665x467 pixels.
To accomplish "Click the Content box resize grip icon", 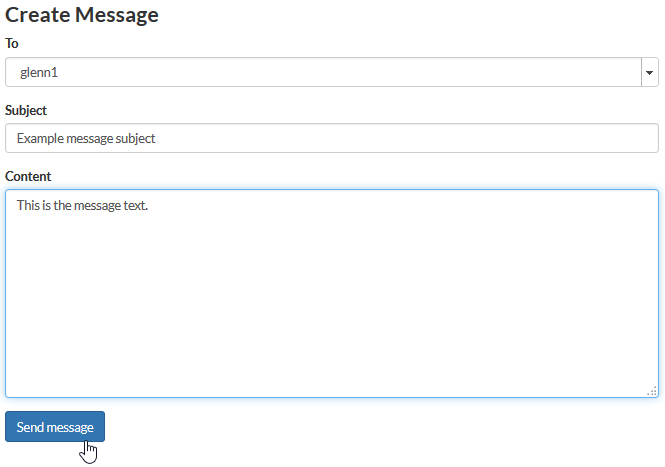I will [x=652, y=391].
